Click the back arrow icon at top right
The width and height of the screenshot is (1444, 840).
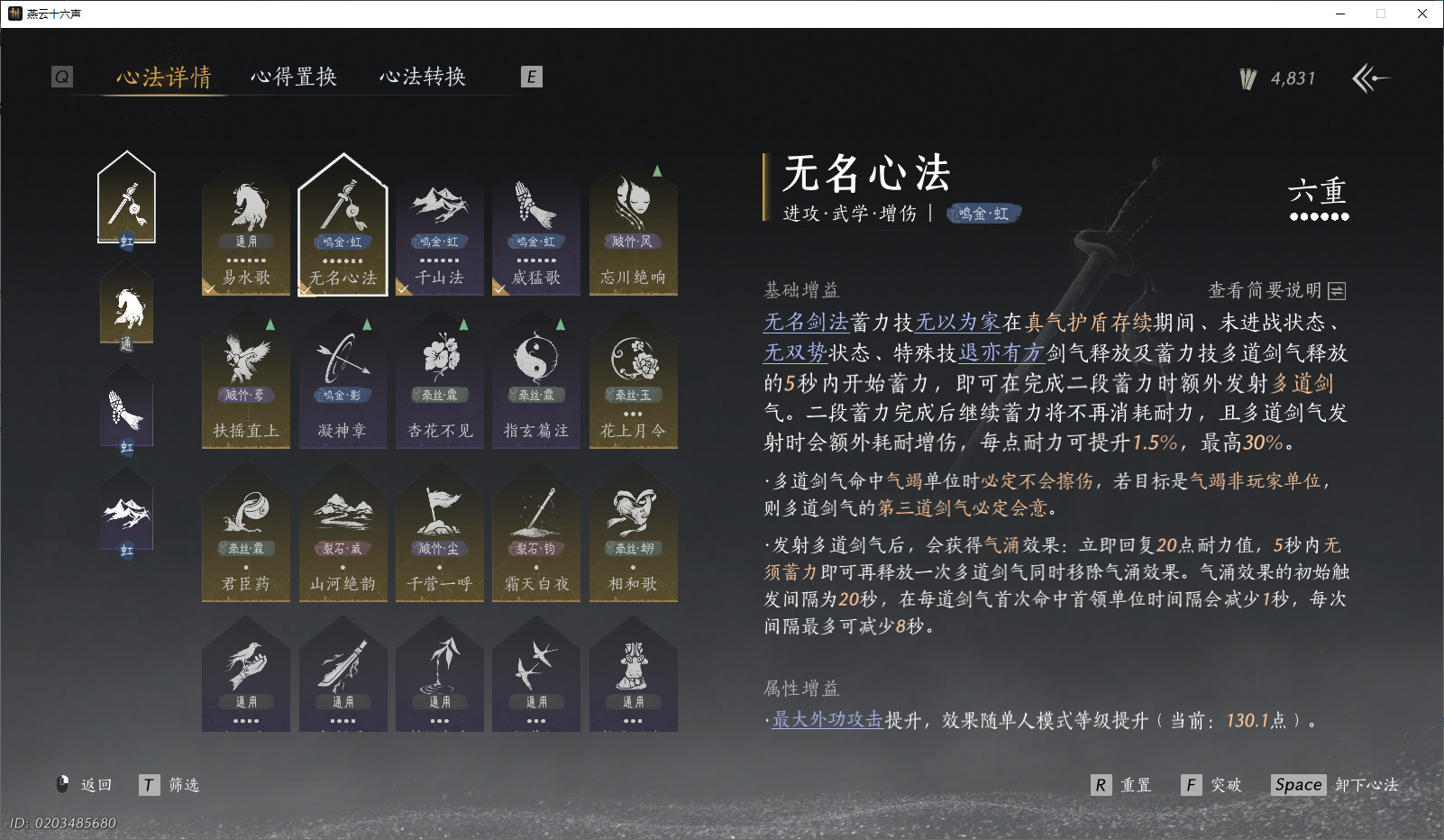pyautogui.click(x=1370, y=78)
